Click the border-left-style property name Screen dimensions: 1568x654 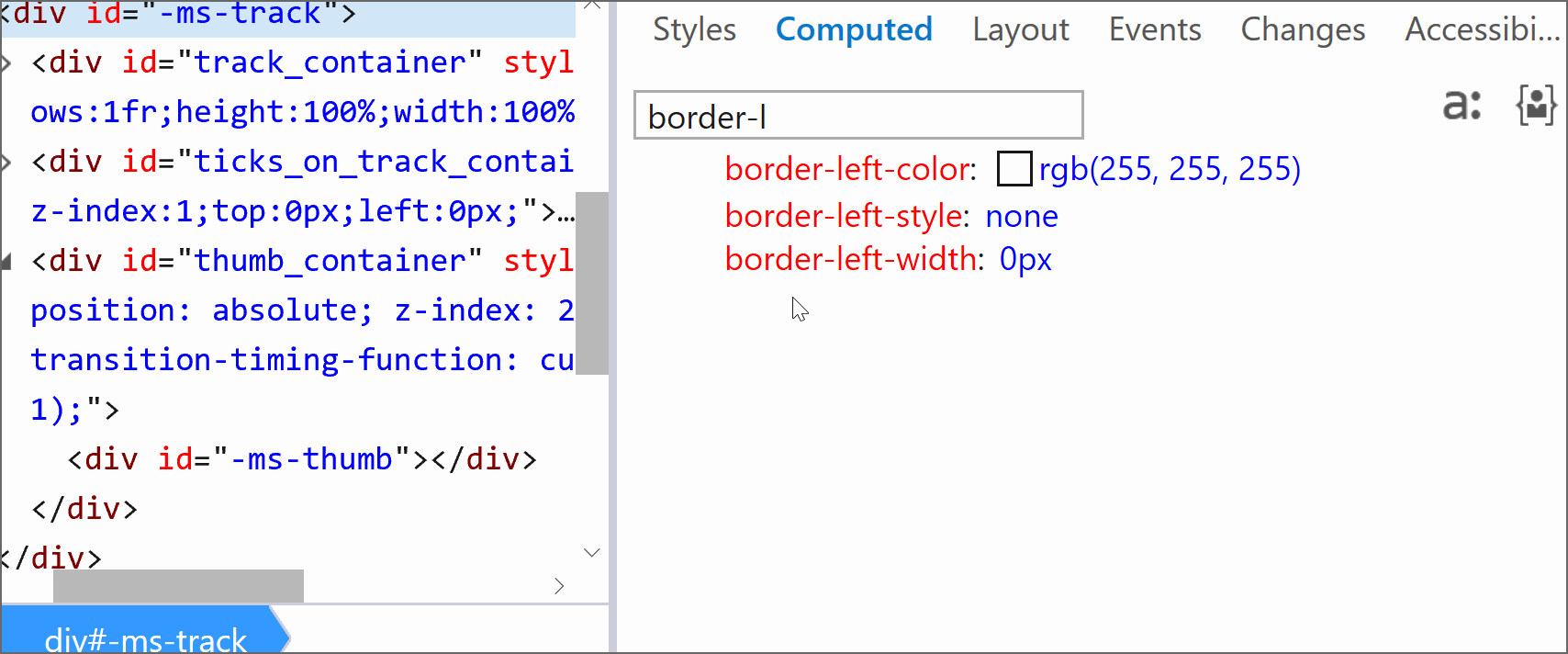843,216
